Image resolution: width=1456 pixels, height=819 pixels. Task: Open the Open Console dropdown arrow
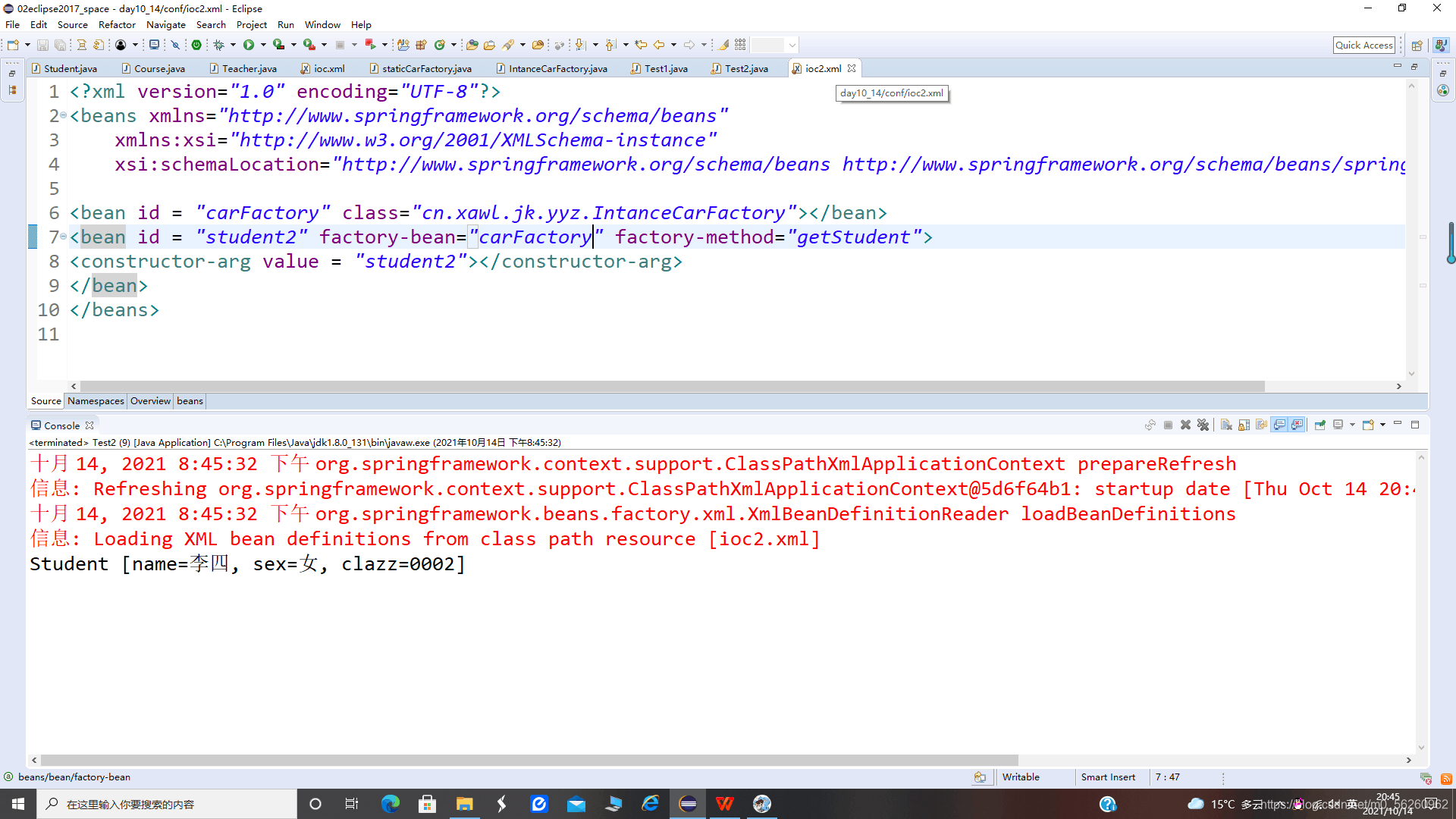[x=1382, y=425]
